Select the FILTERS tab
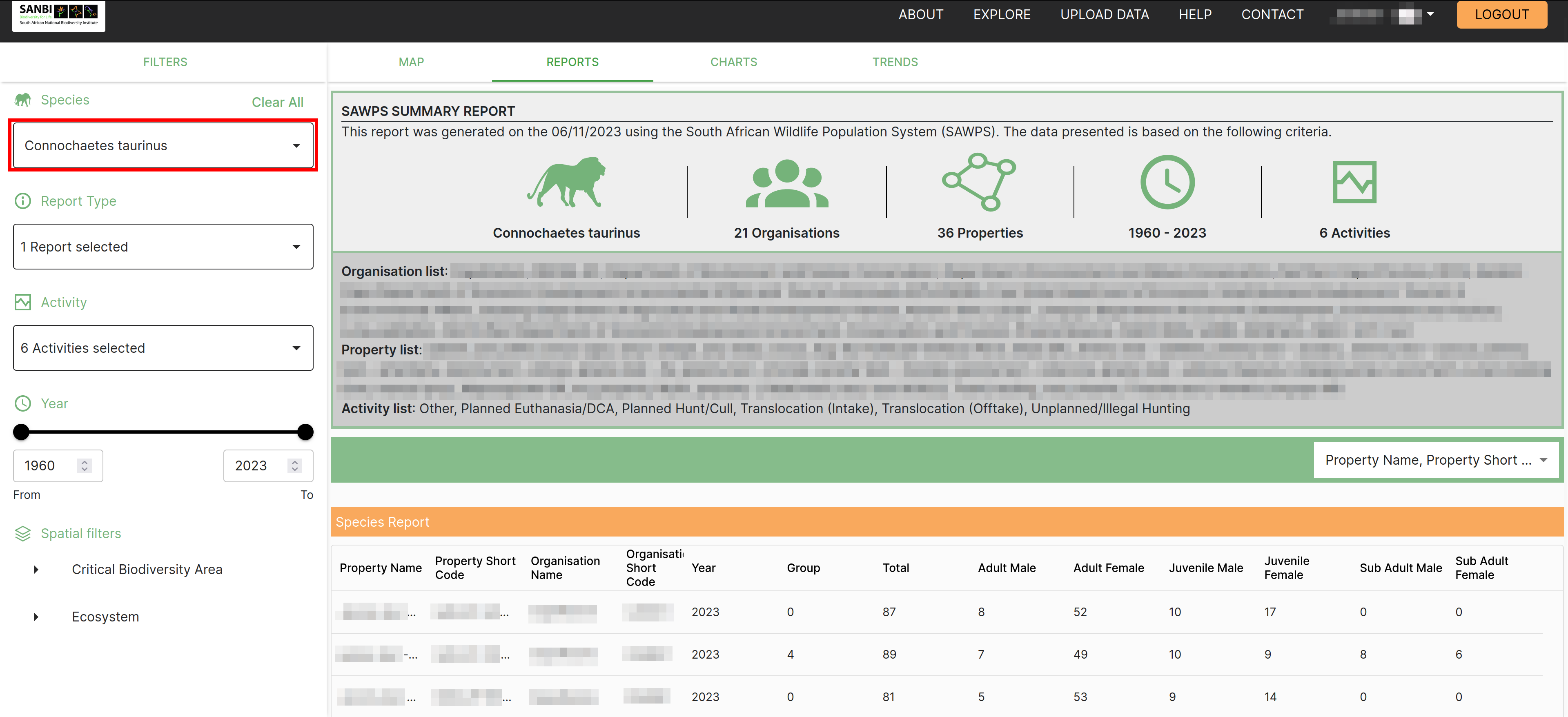Image resolution: width=1568 pixels, height=717 pixels. tap(165, 62)
